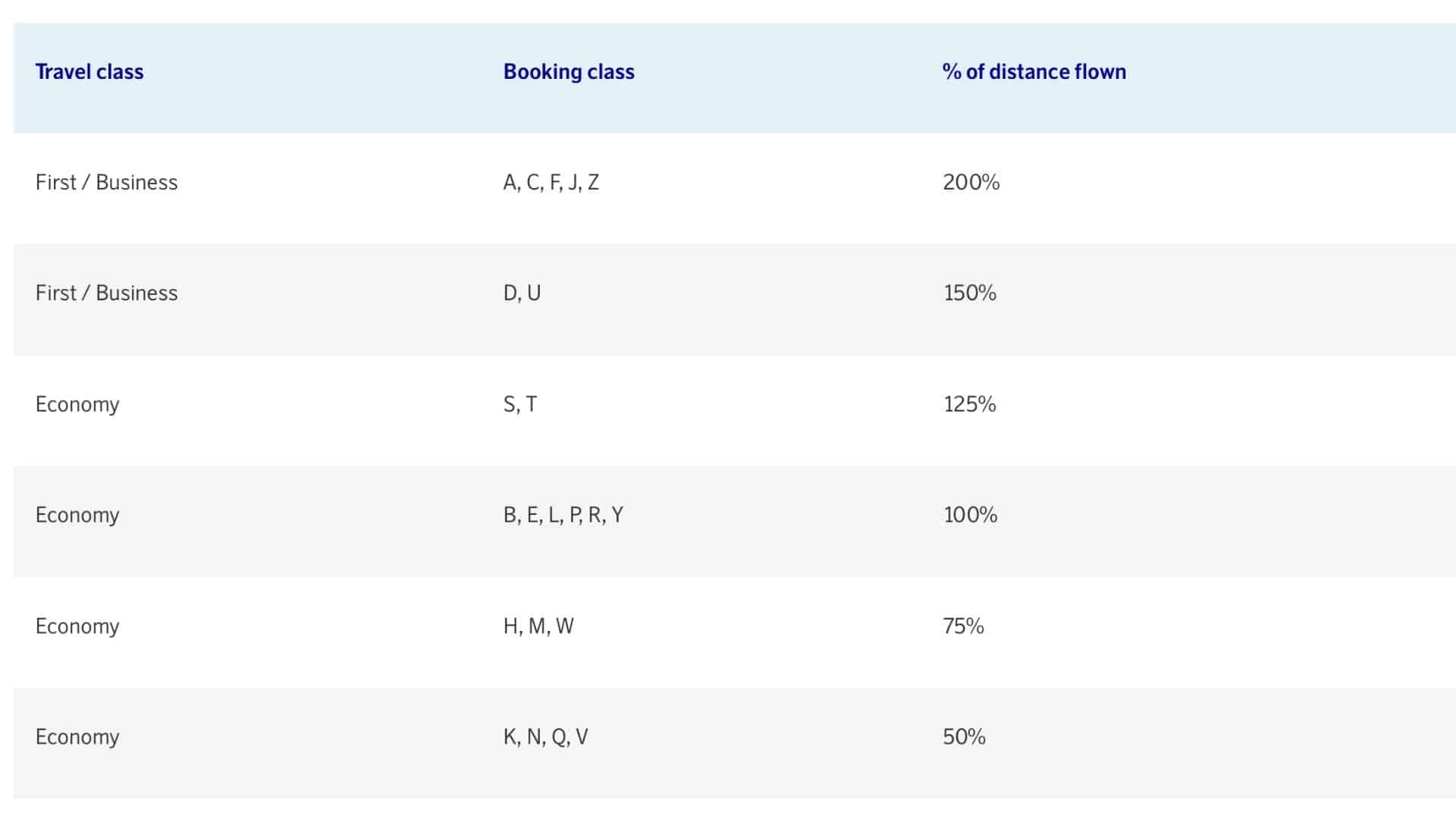
Task: Select First / Business in the 200% row
Action: tap(106, 182)
